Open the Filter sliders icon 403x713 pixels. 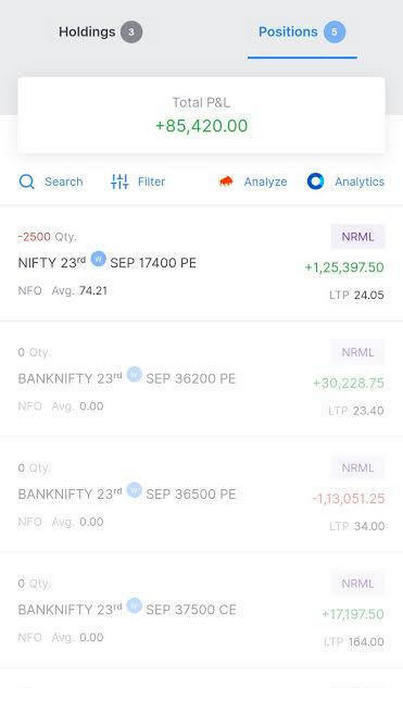point(120,181)
